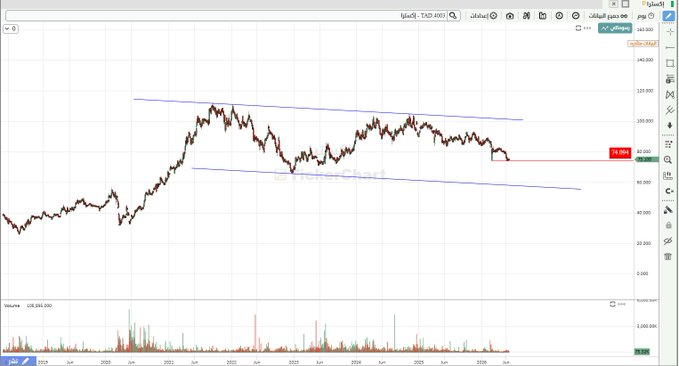Click the teal indicator button on chart

615,28
